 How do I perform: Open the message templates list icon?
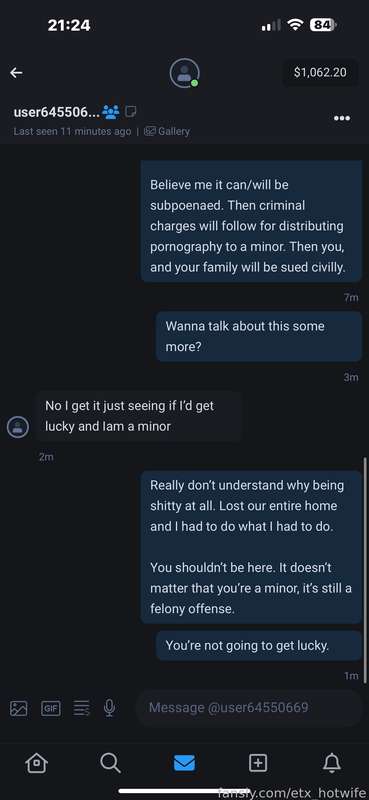pyautogui.click(x=81, y=708)
